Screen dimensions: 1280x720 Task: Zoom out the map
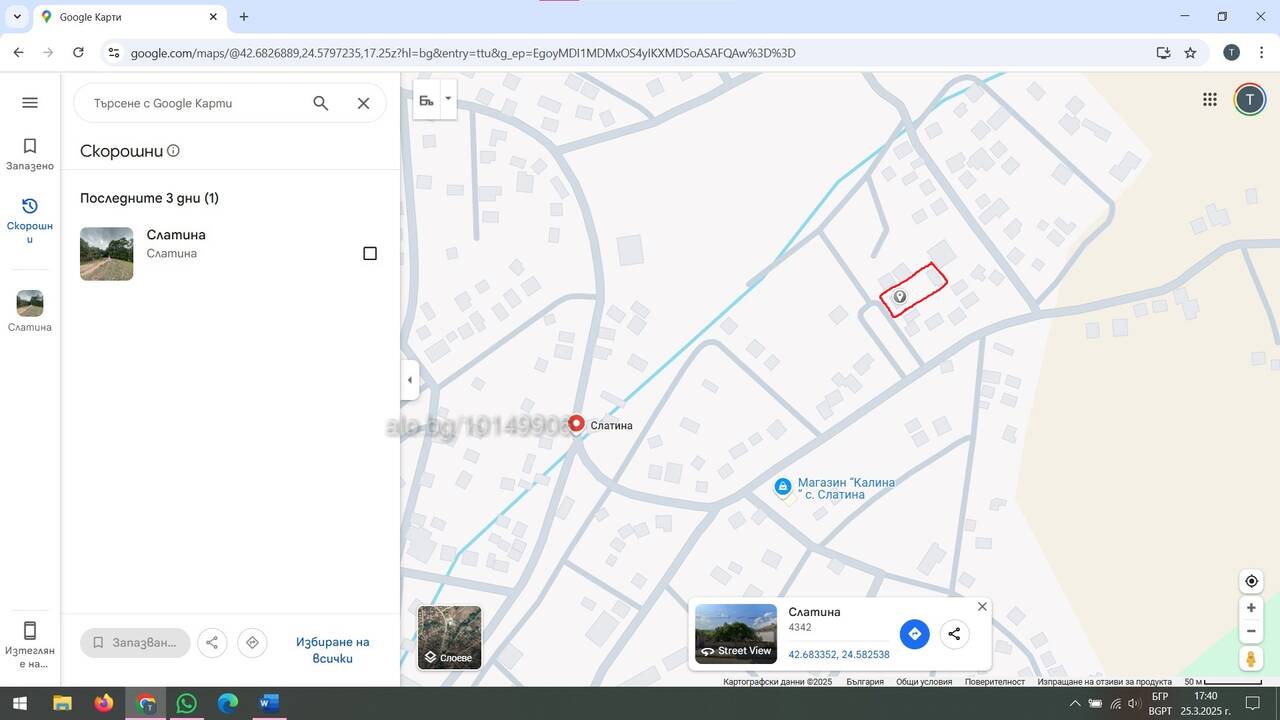[1251, 632]
